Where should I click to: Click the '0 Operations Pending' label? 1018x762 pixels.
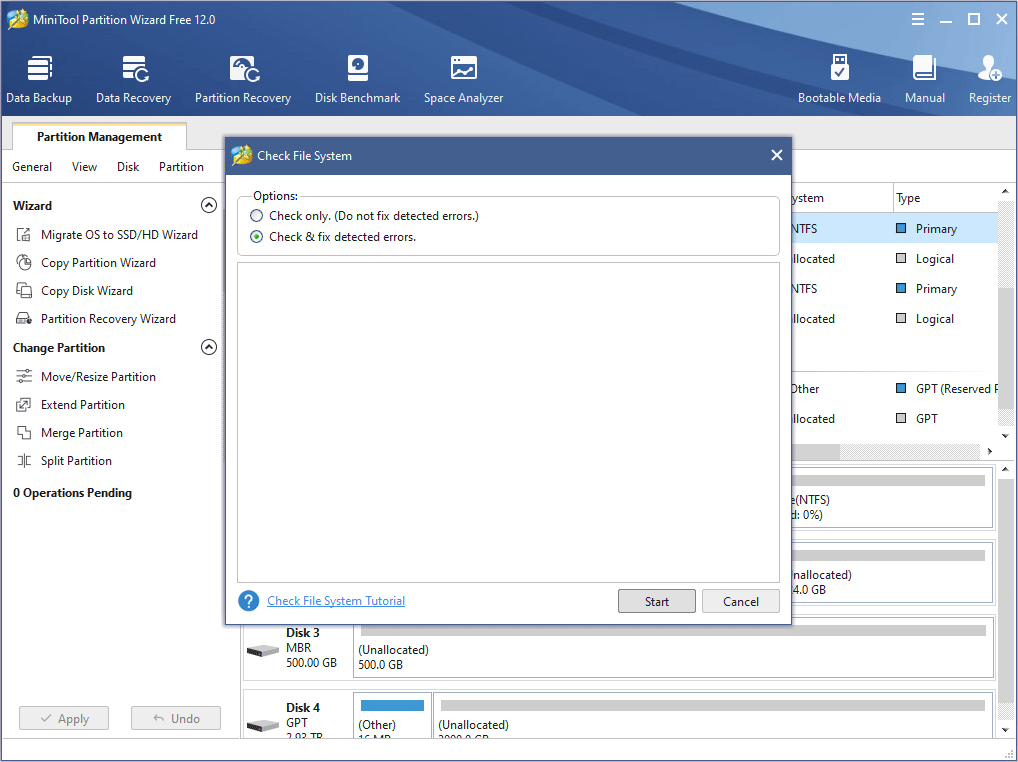72,493
